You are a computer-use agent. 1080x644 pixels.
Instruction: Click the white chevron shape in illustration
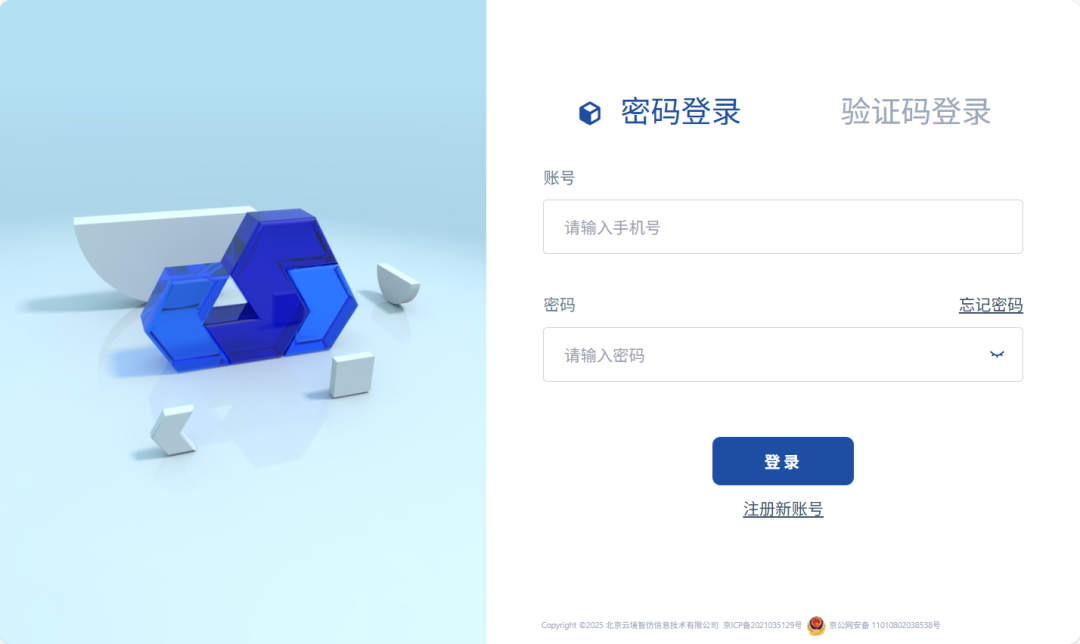[x=173, y=430]
